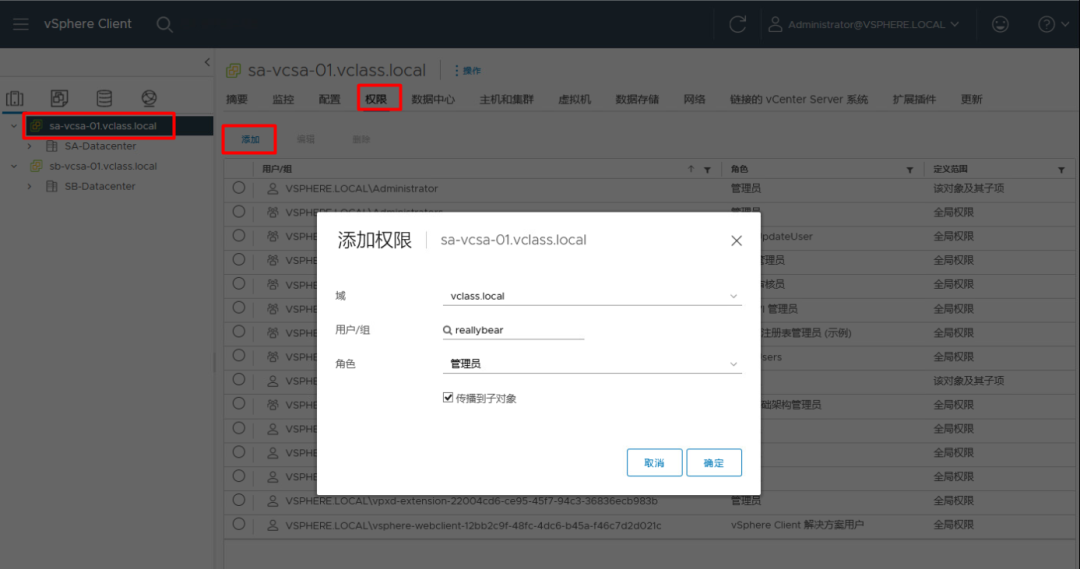Image resolution: width=1080 pixels, height=569 pixels.
Task: Click the user icon of VSPHERE.LOCAL\Administrator row
Action: pos(273,188)
